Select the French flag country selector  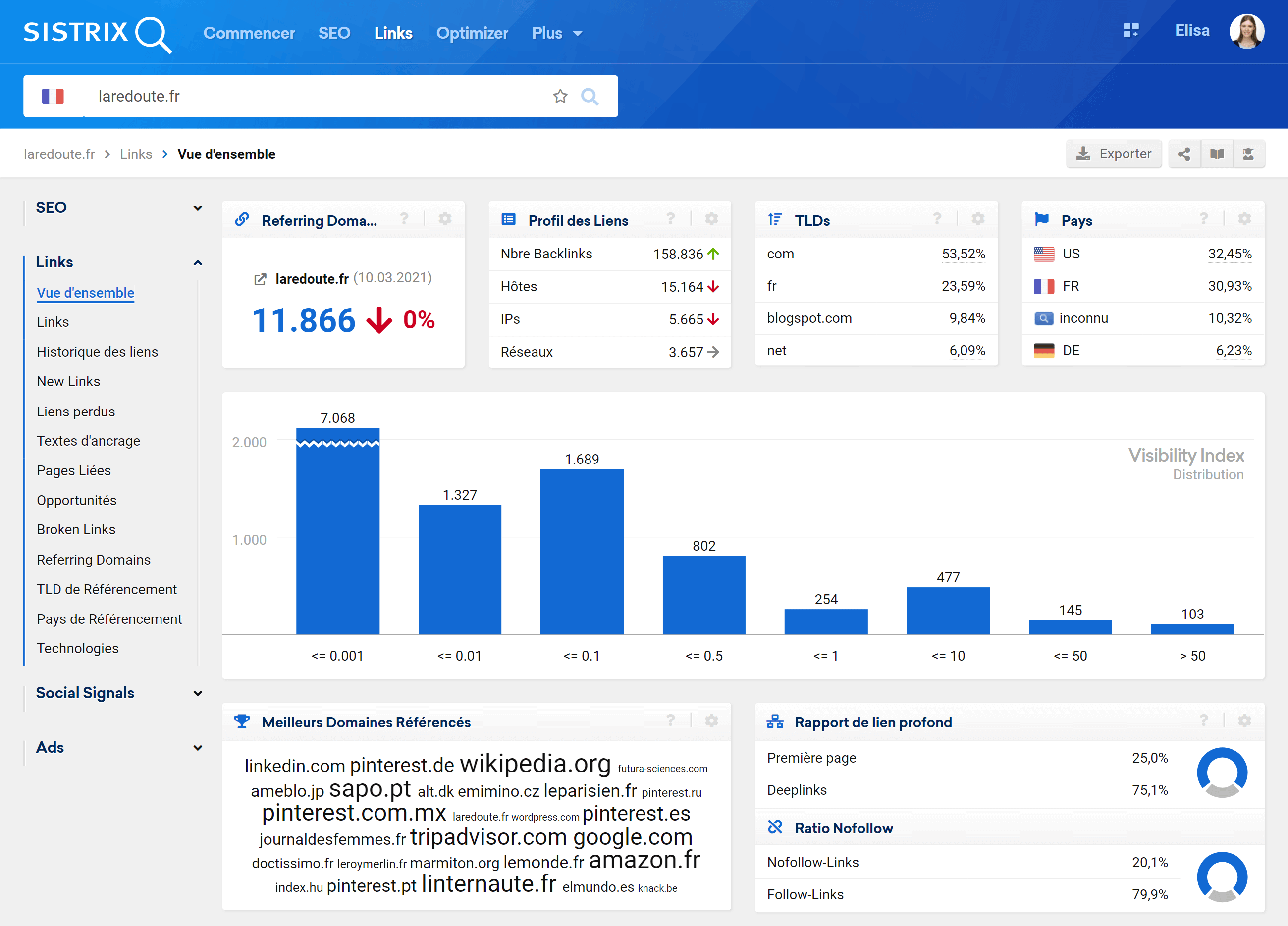click(x=53, y=96)
